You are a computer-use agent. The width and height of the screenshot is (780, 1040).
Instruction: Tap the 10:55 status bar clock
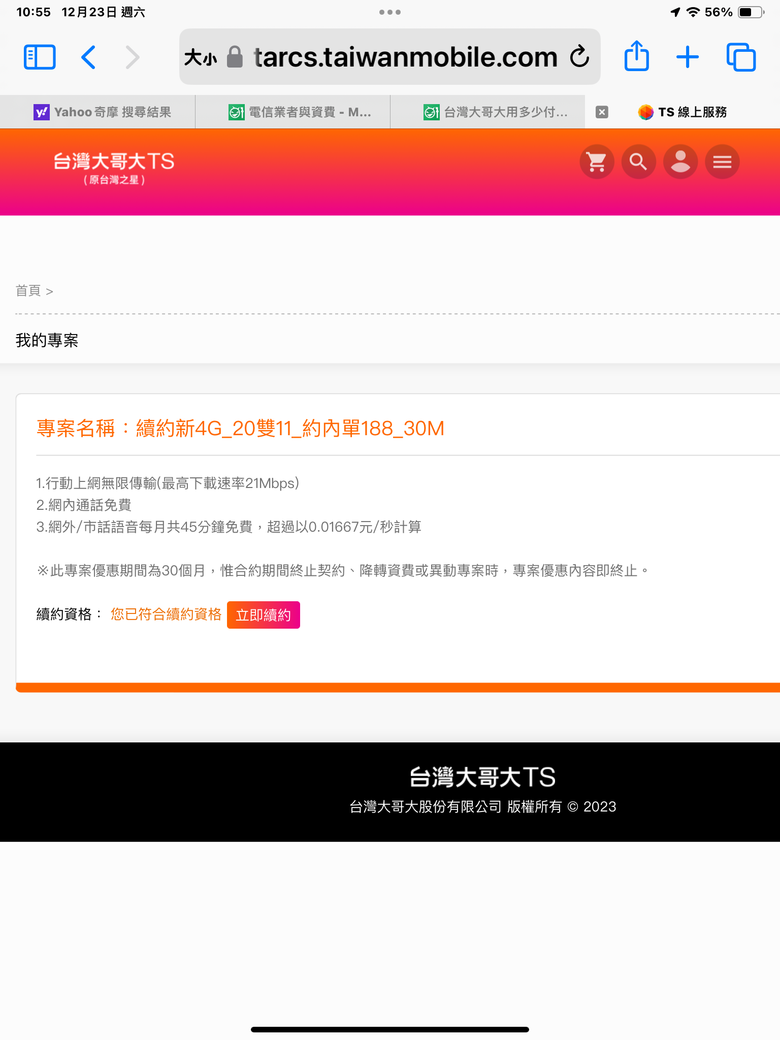[x=34, y=12]
